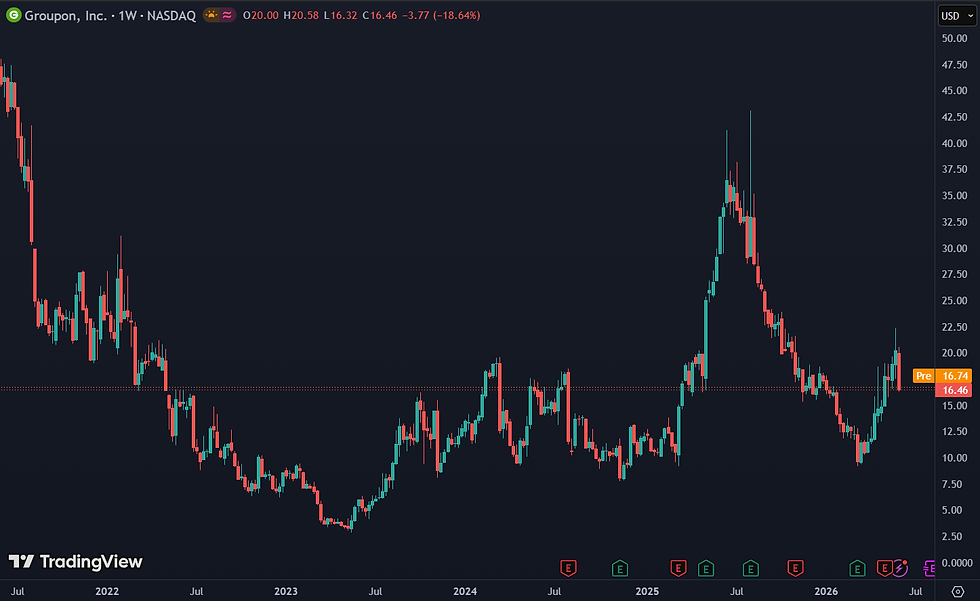Click the 2024 label on the time axis
Screen dimensions: 980x601
465,591
